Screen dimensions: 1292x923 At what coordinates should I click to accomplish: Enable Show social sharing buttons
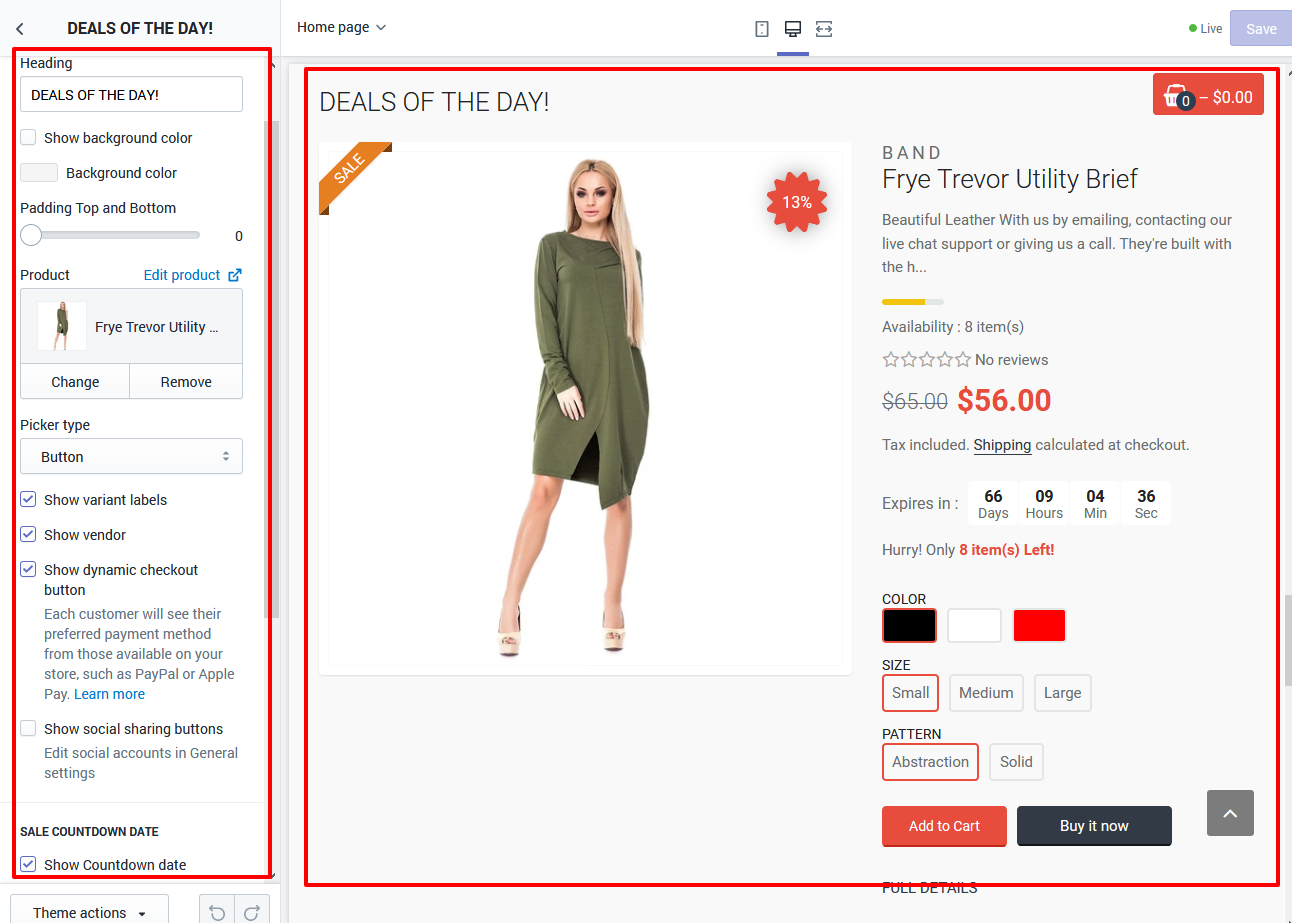[x=29, y=729]
